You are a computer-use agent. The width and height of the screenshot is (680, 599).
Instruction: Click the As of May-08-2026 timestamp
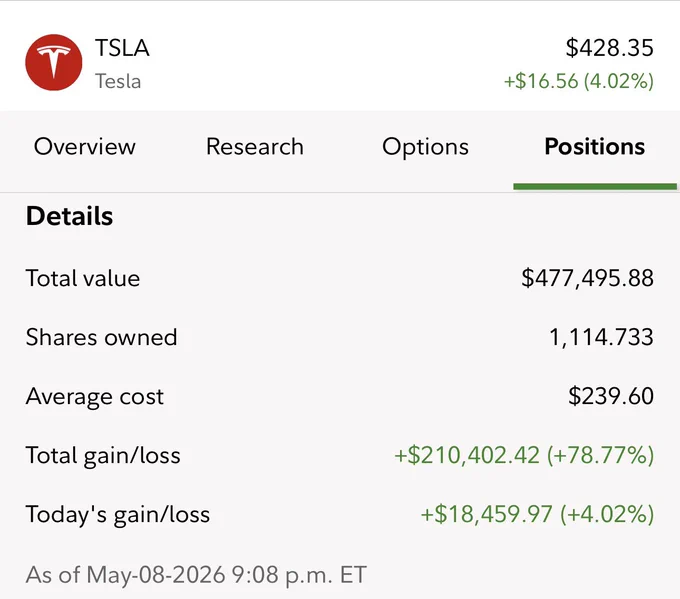(x=196, y=575)
